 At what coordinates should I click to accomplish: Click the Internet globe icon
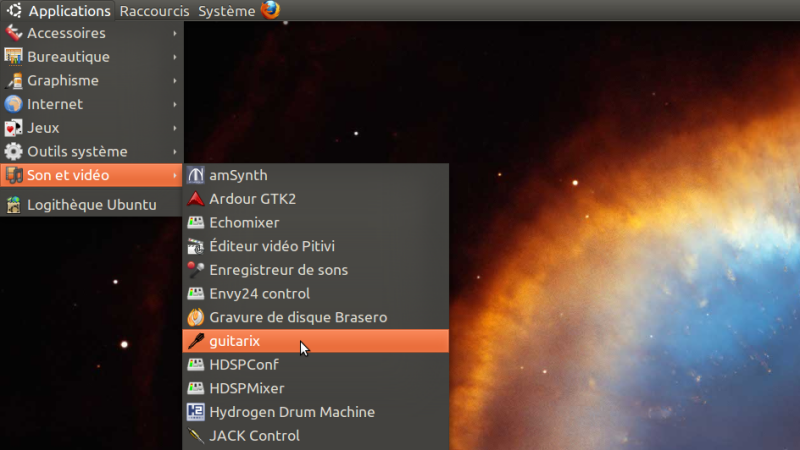click(13, 104)
